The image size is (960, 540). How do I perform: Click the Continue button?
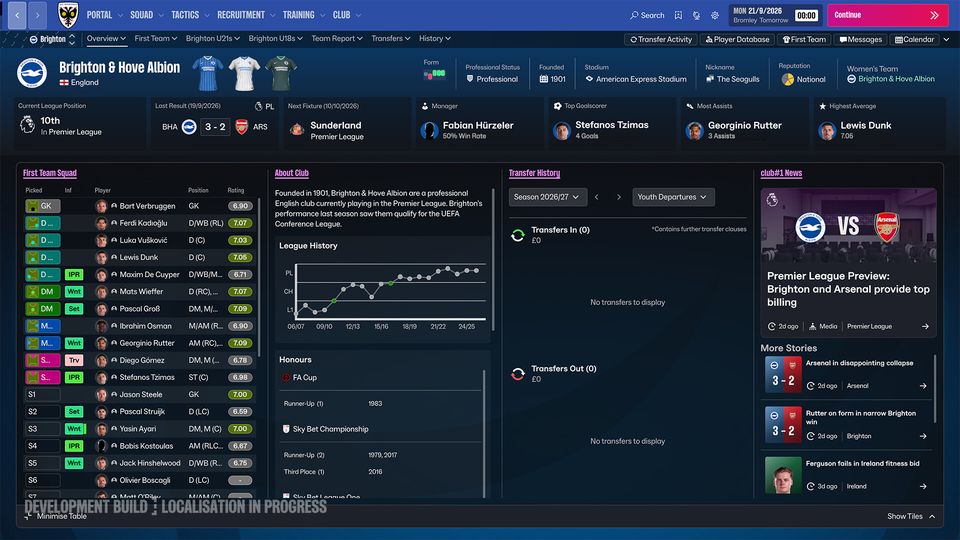pos(887,15)
